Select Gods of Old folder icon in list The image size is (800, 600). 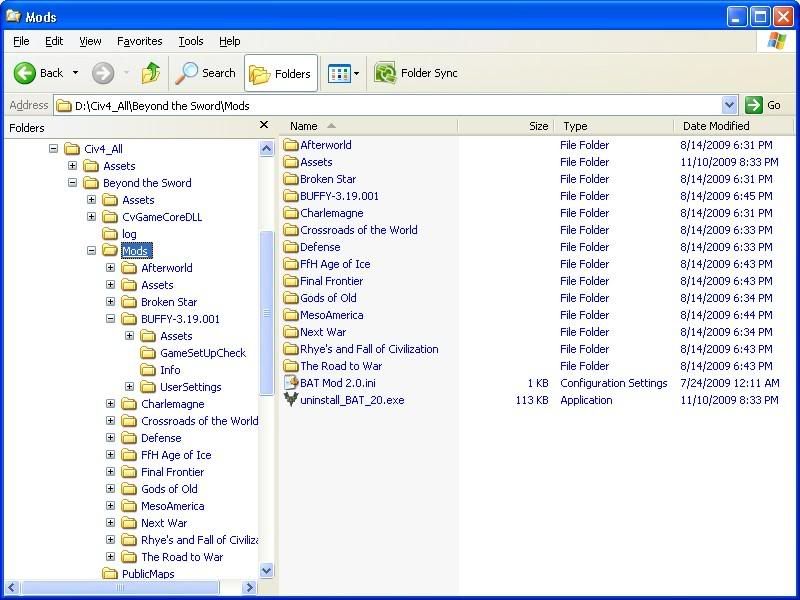pos(291,298)
